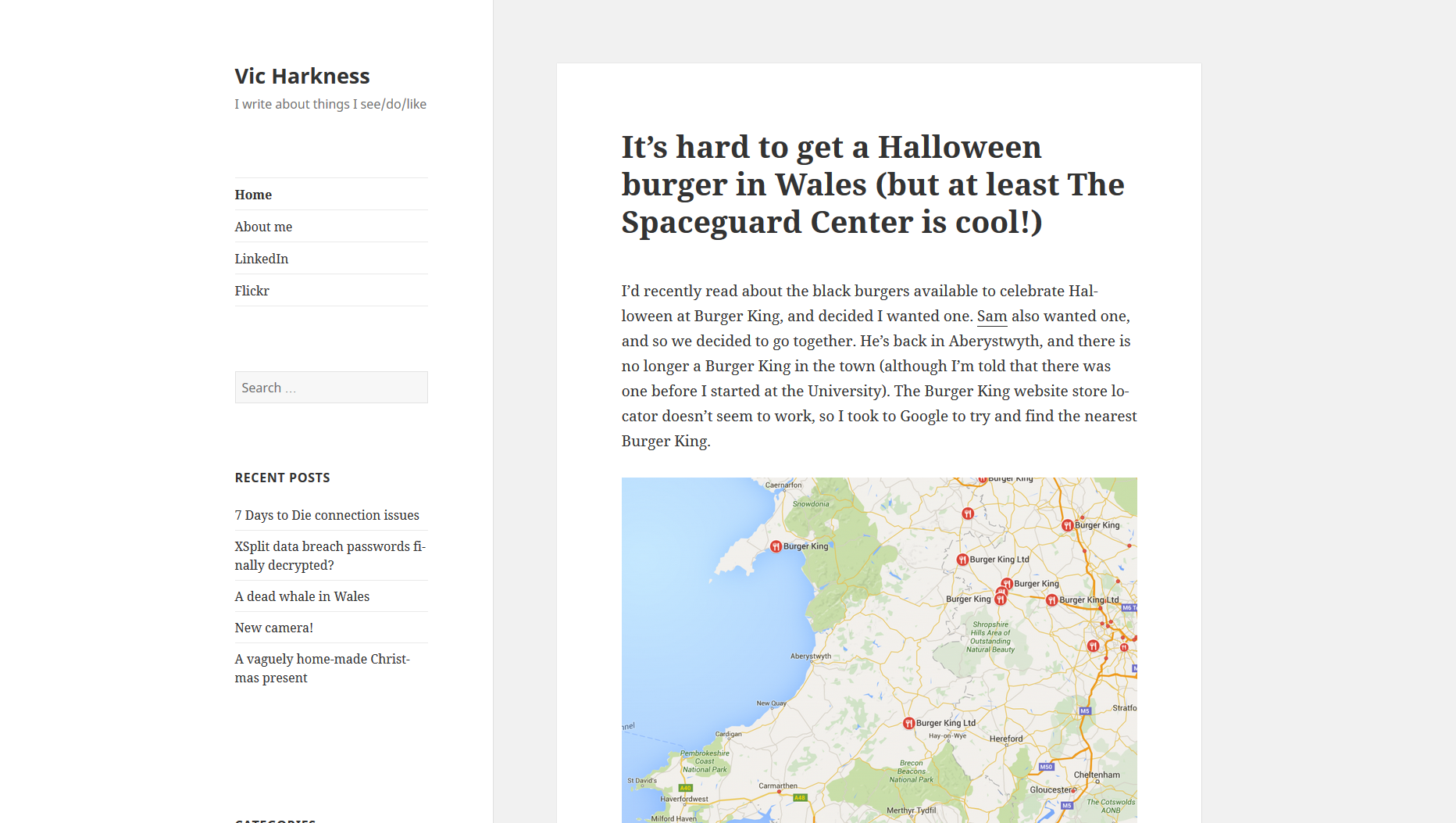
Task: Open the Flickr menu link
Action: coord(252,291)
